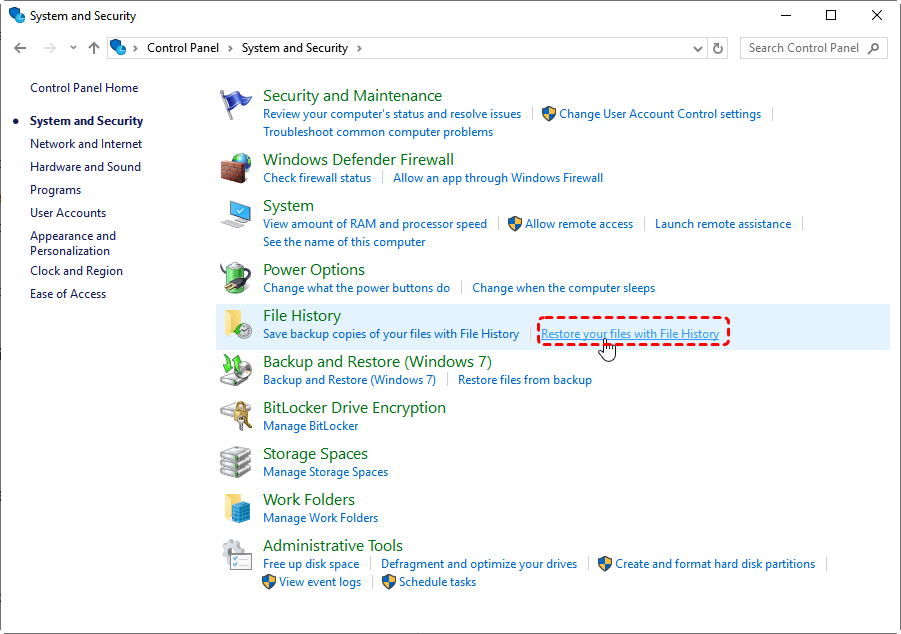Open User Accounts category
901x634 pixels.
[x=68, y=213]
